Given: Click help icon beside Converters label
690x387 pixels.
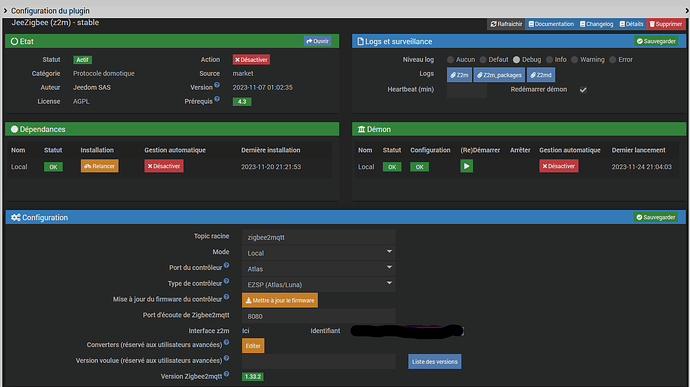Looking at the screenshot, I should [226, 342].
